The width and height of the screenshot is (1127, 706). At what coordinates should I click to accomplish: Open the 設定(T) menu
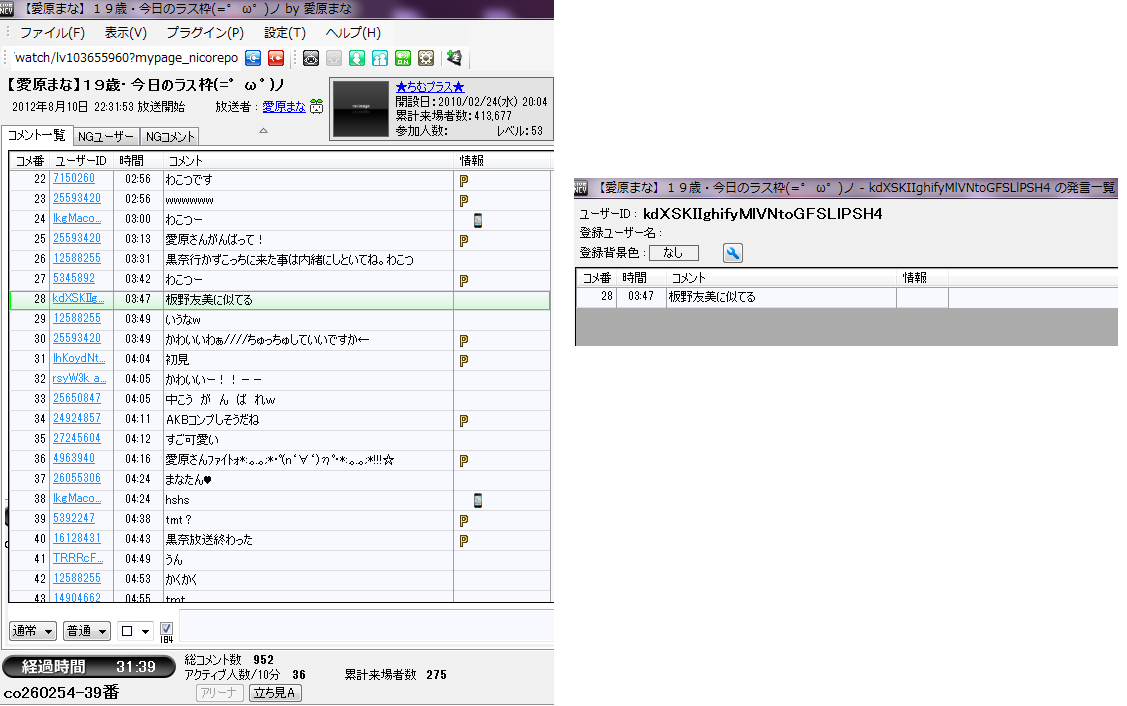(285, 33)
